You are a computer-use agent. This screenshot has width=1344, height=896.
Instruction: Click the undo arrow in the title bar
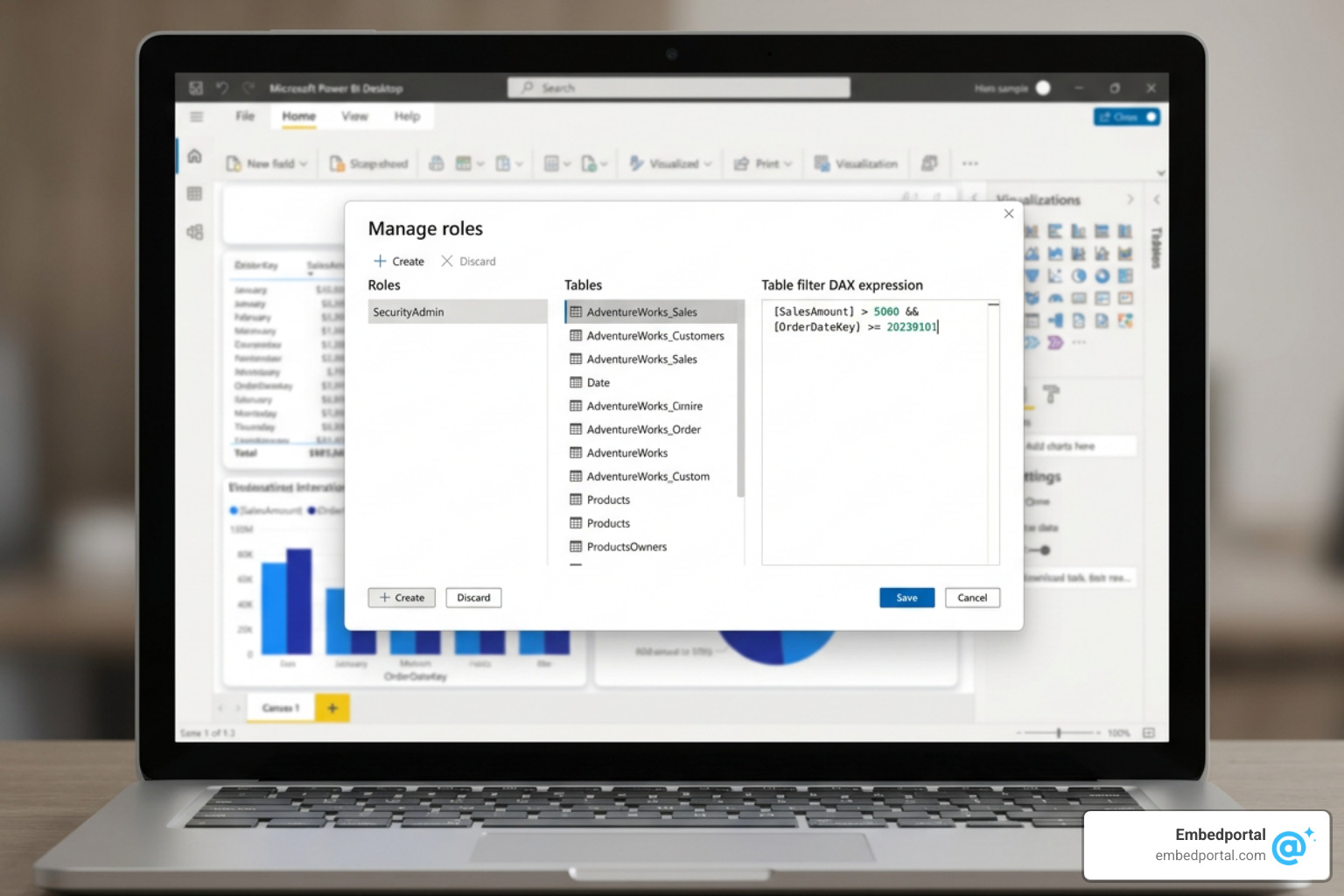coord(222,88)
